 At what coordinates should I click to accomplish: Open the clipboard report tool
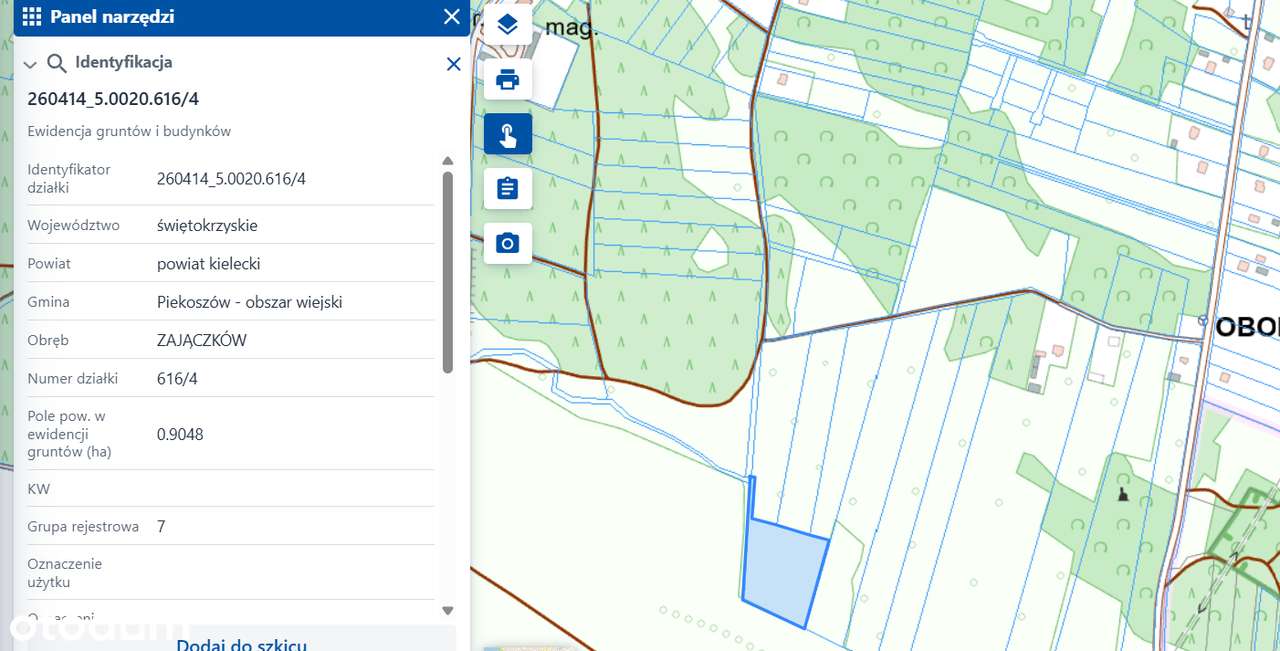[x=508, y=188]
